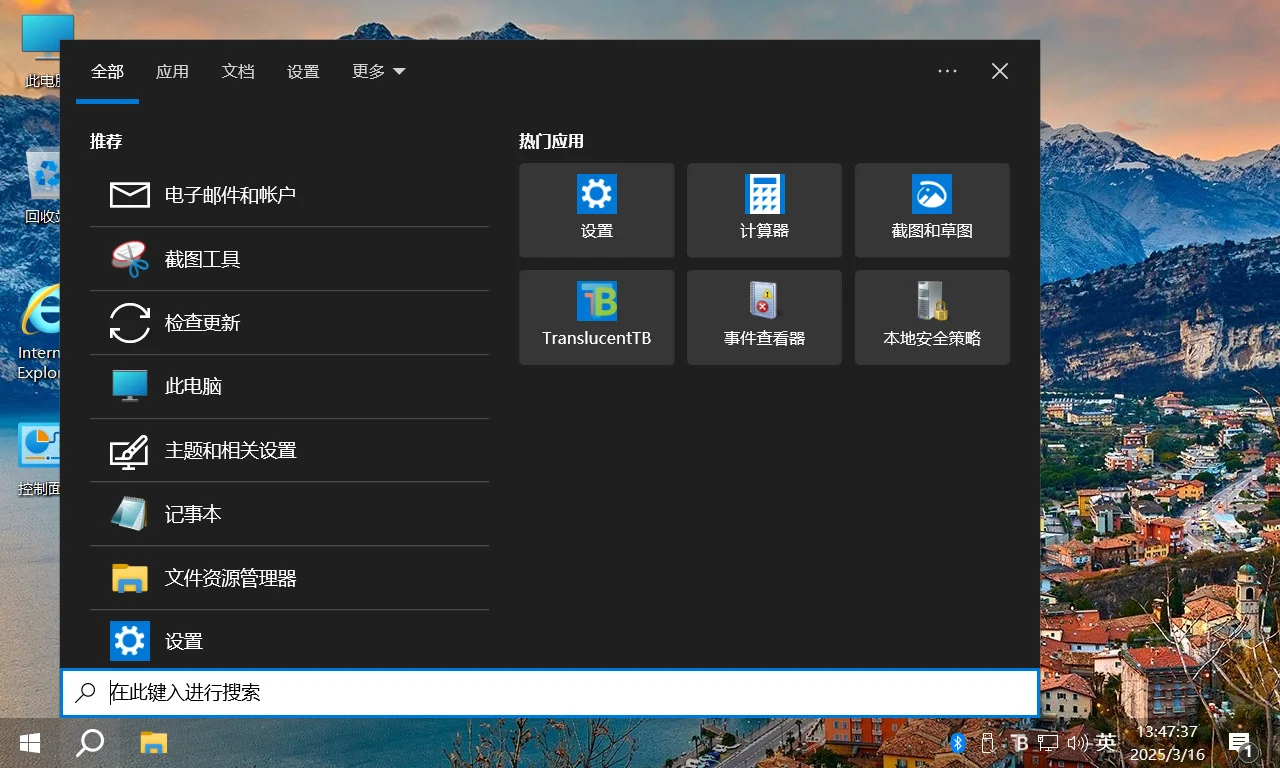Open 设置 from popular apps grid
The width and height of the screenshot is (1280, 768).
[596, 210]
